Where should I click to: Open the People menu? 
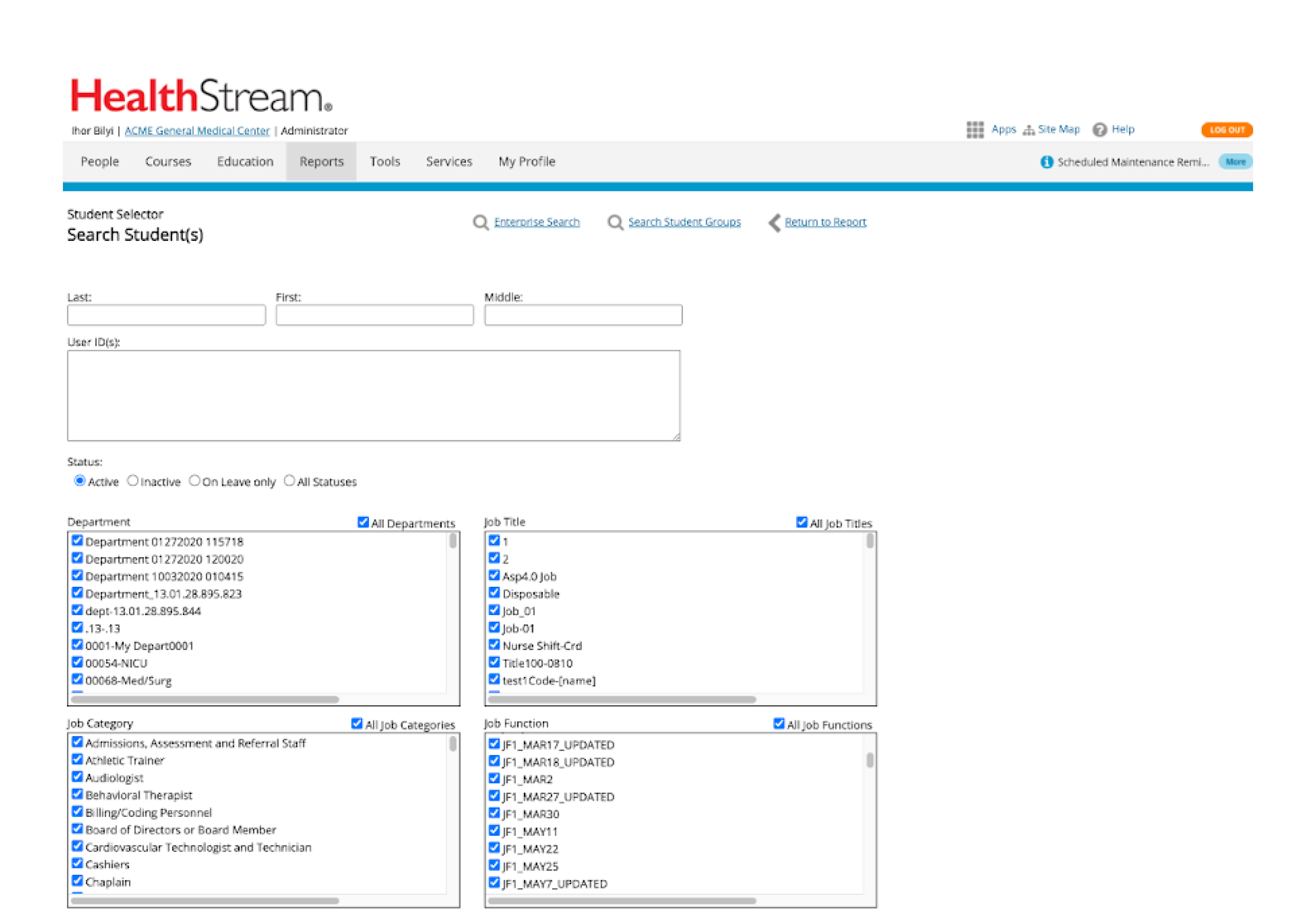tap(100, 162)
